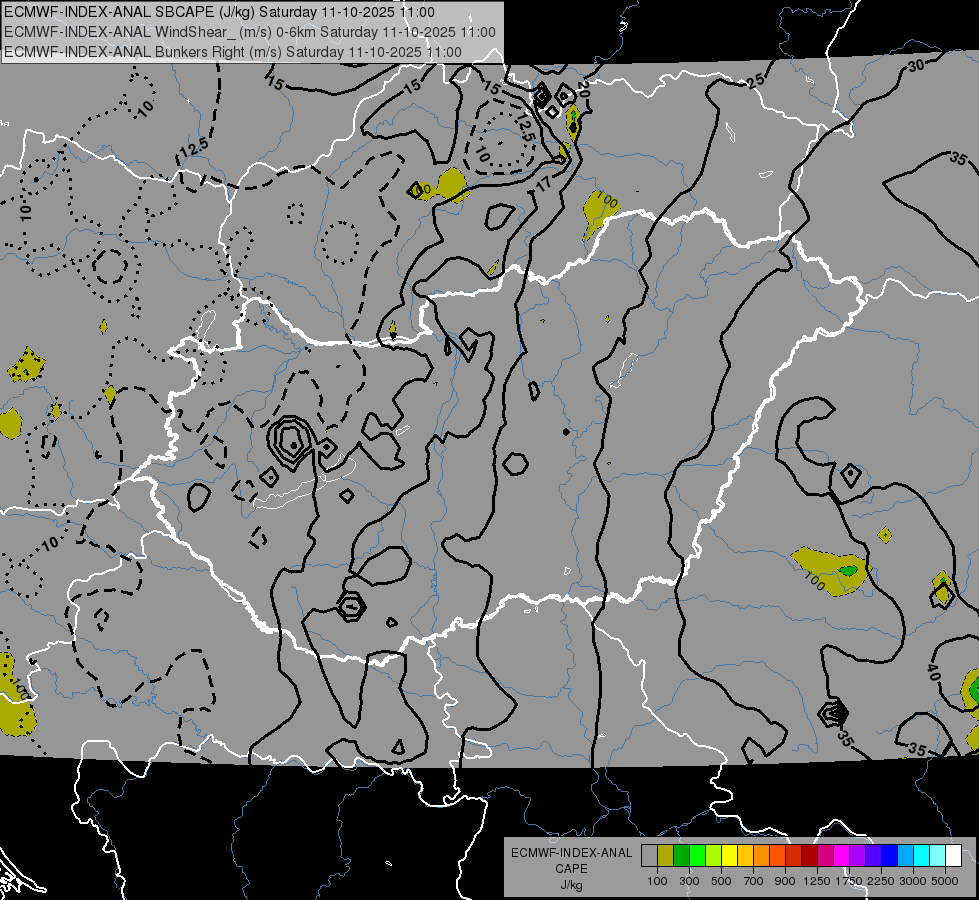979x900 pixels.
Task: Select the dark red legend swatch before 1250
Action: [809, 856]
